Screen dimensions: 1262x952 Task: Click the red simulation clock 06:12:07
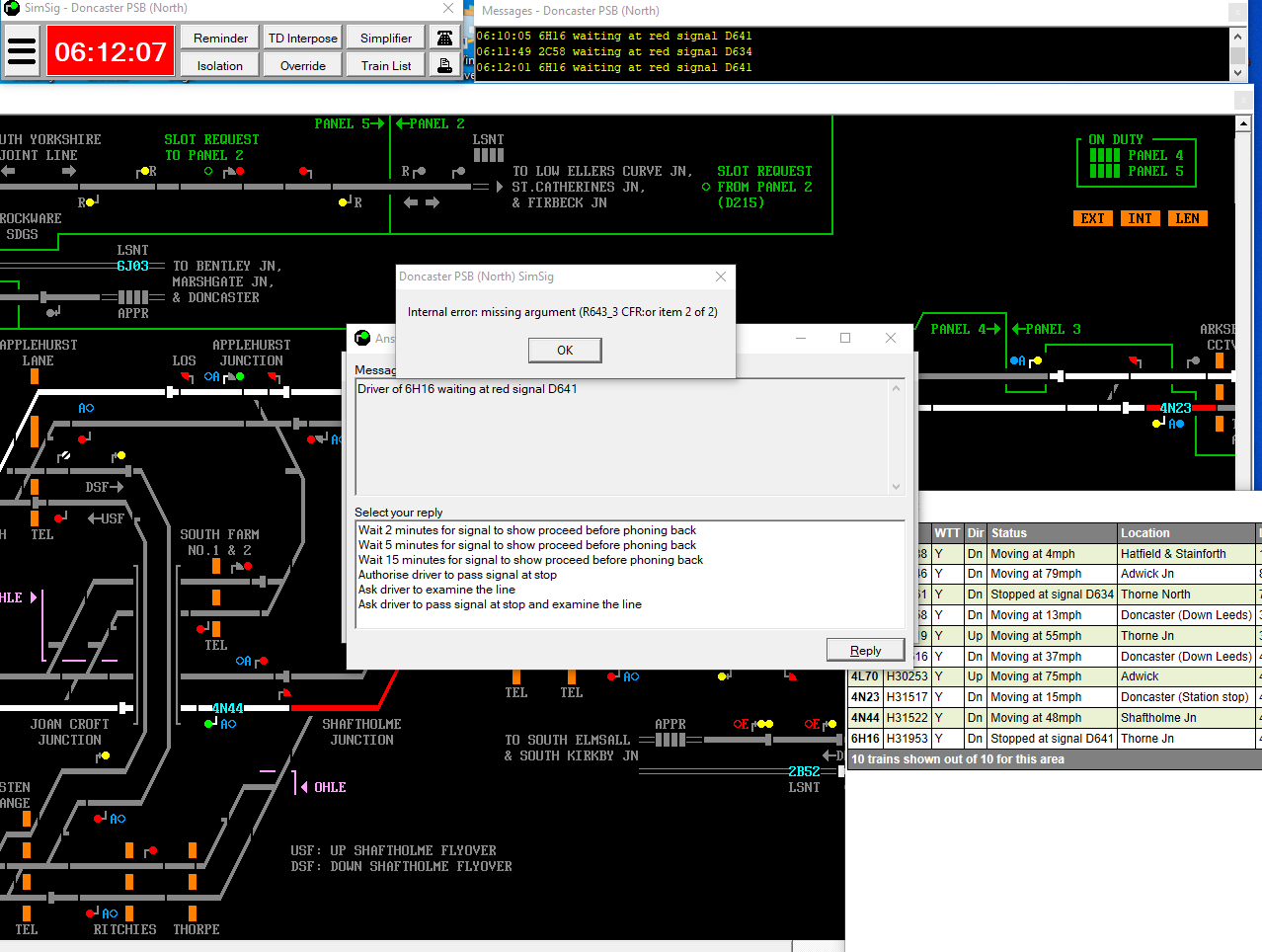pyautogui.click(x=111, y=51)
